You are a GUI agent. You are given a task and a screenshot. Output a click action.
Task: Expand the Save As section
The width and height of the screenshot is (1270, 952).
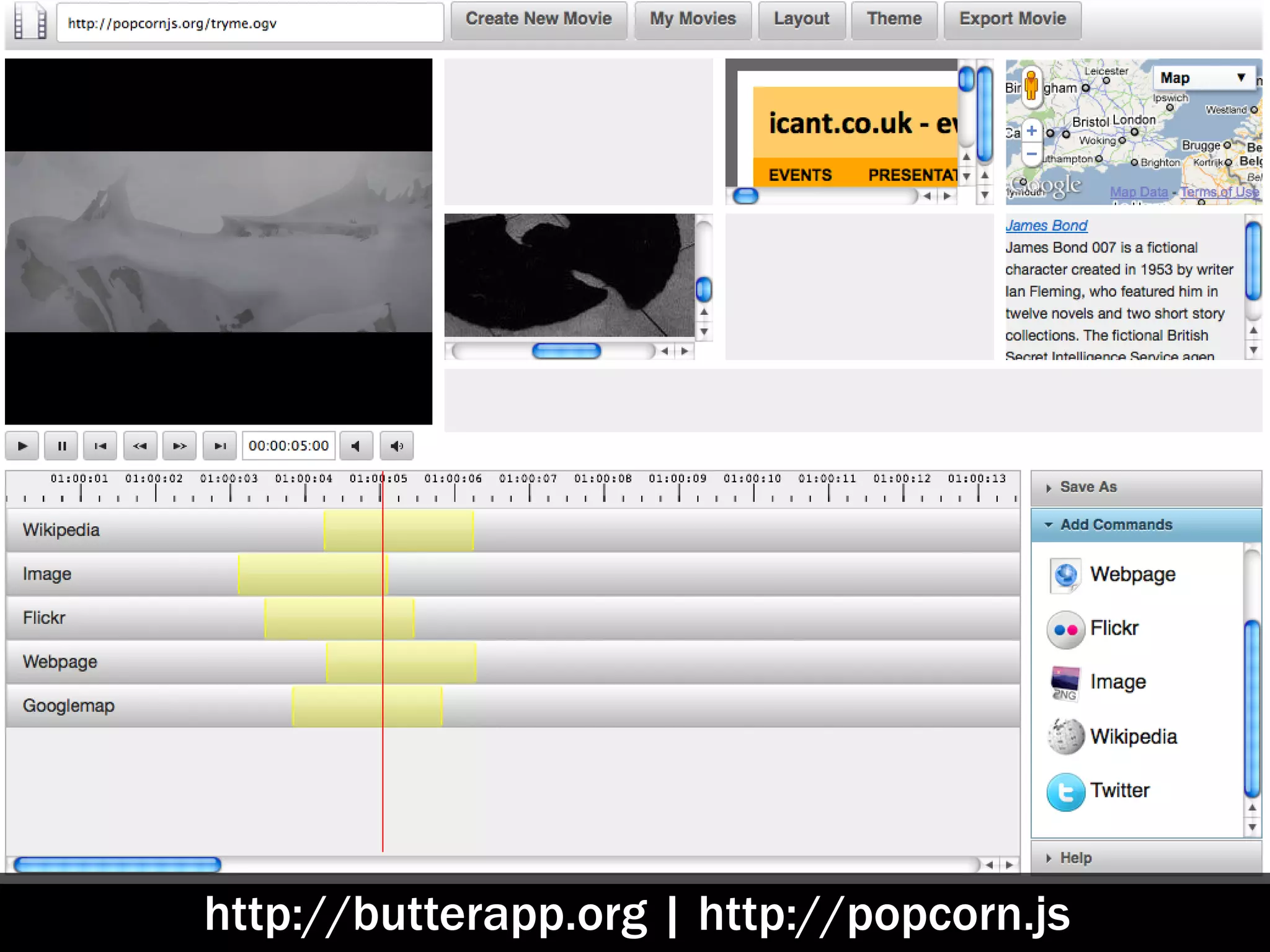(x=1088, y=488)
